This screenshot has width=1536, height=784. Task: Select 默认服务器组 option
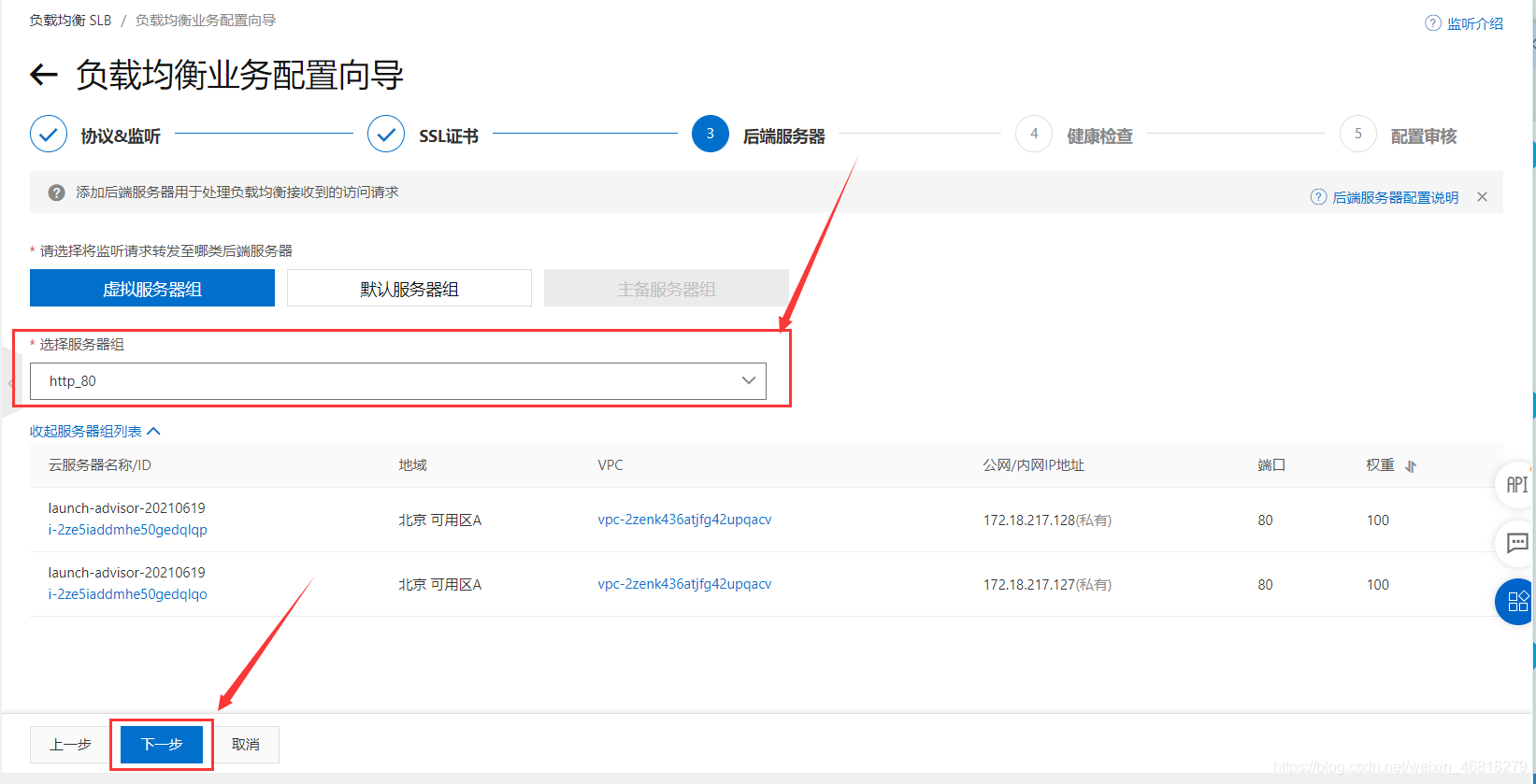tap(409, 288)
